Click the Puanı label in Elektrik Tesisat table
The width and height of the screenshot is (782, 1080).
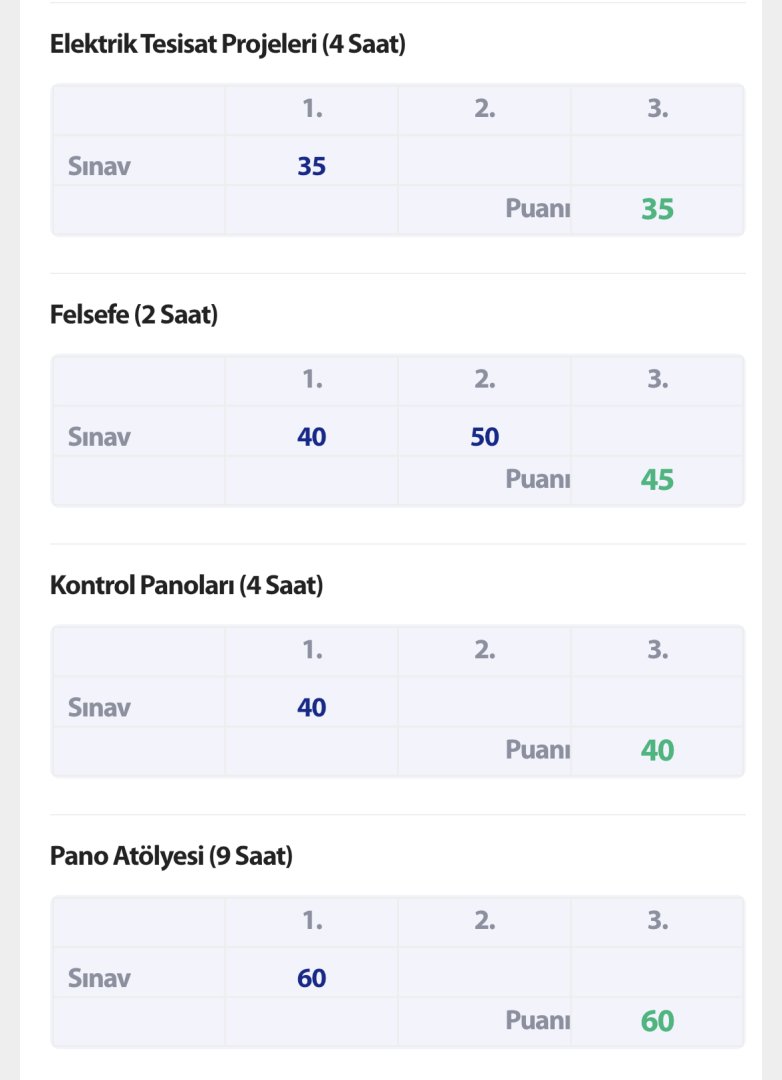(537, 209)
